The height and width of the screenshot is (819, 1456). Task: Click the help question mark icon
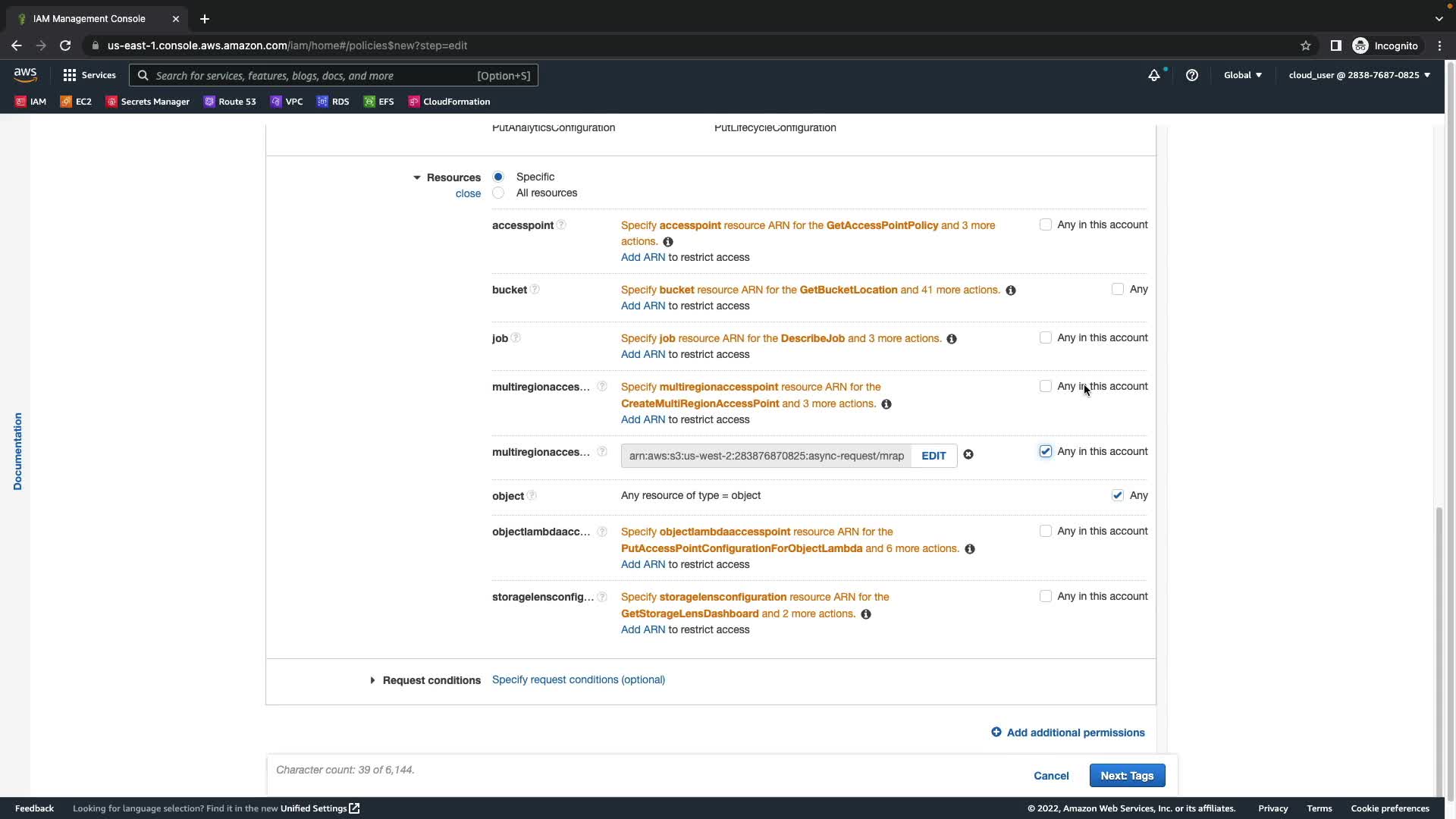(1191, 75)
